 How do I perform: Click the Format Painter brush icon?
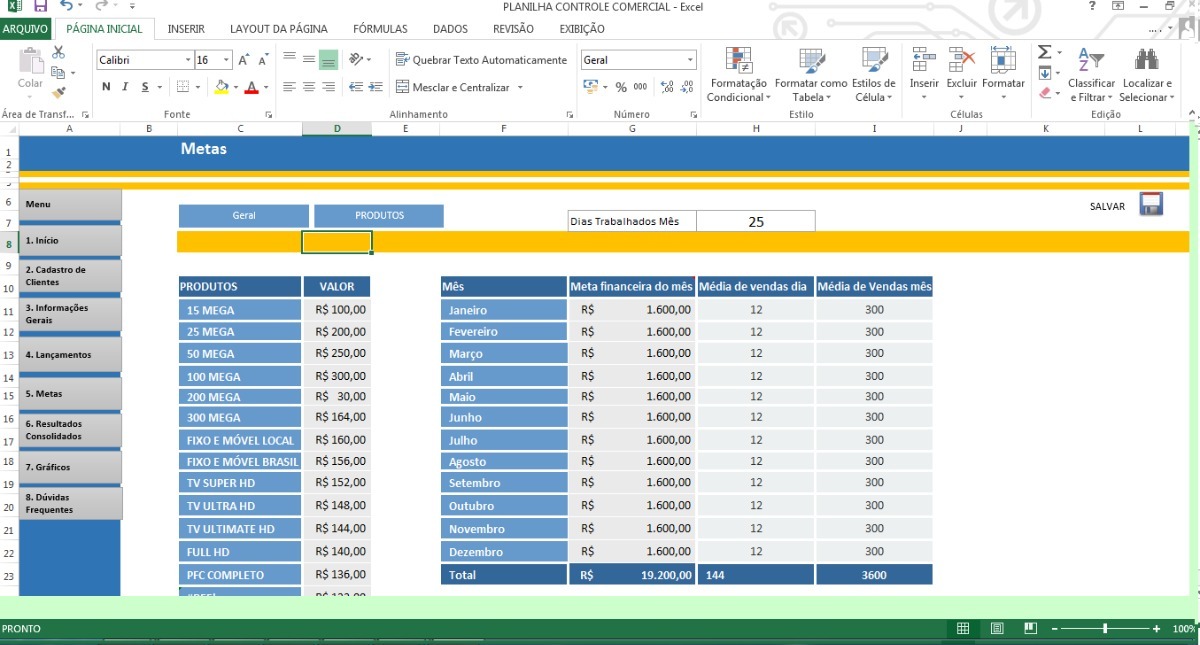(58, 92)
